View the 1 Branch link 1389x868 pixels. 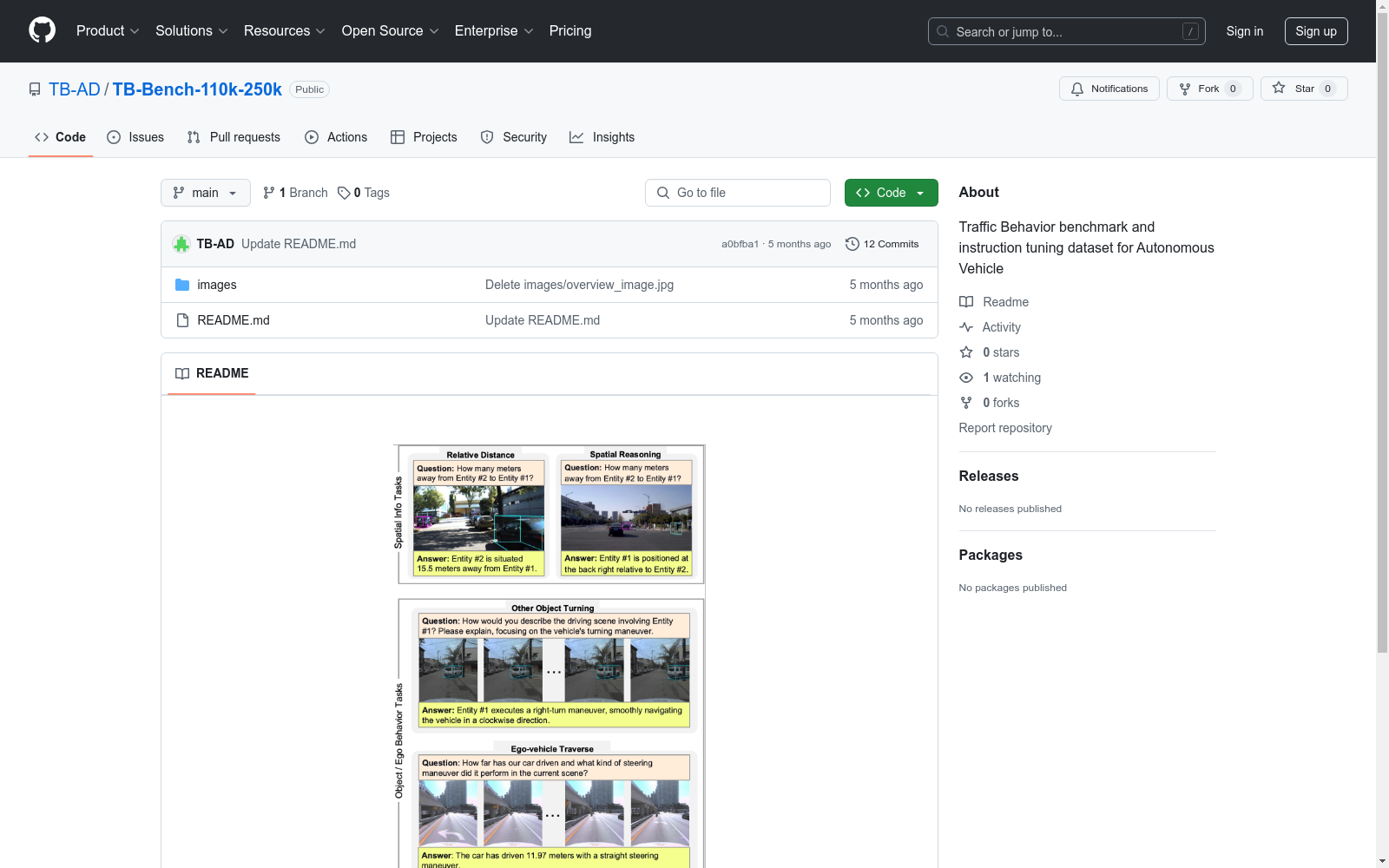(295, 193)
